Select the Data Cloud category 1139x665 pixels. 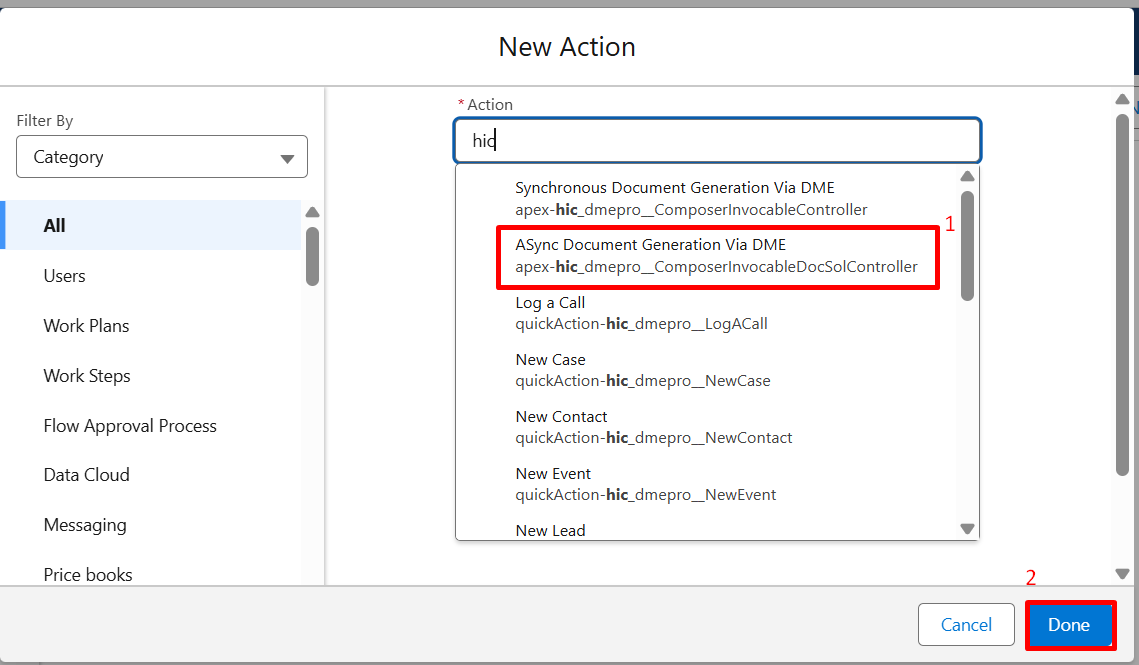click(x=151, y=475)
